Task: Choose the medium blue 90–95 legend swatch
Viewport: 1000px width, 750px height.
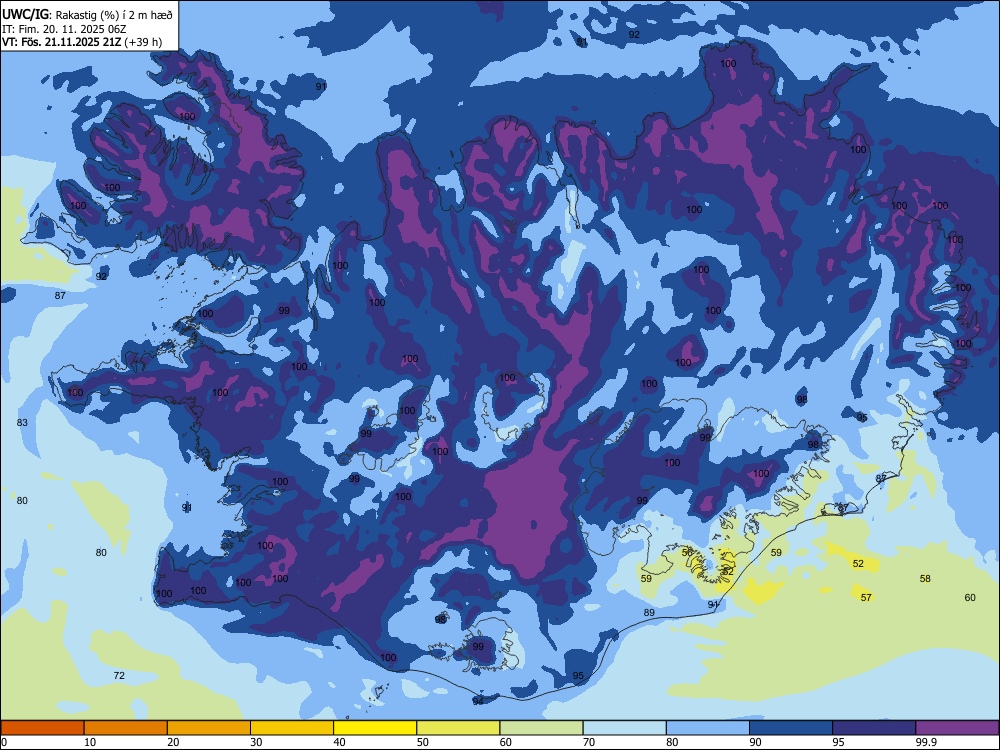Action: pyautogui.click(x=791, y=728)
